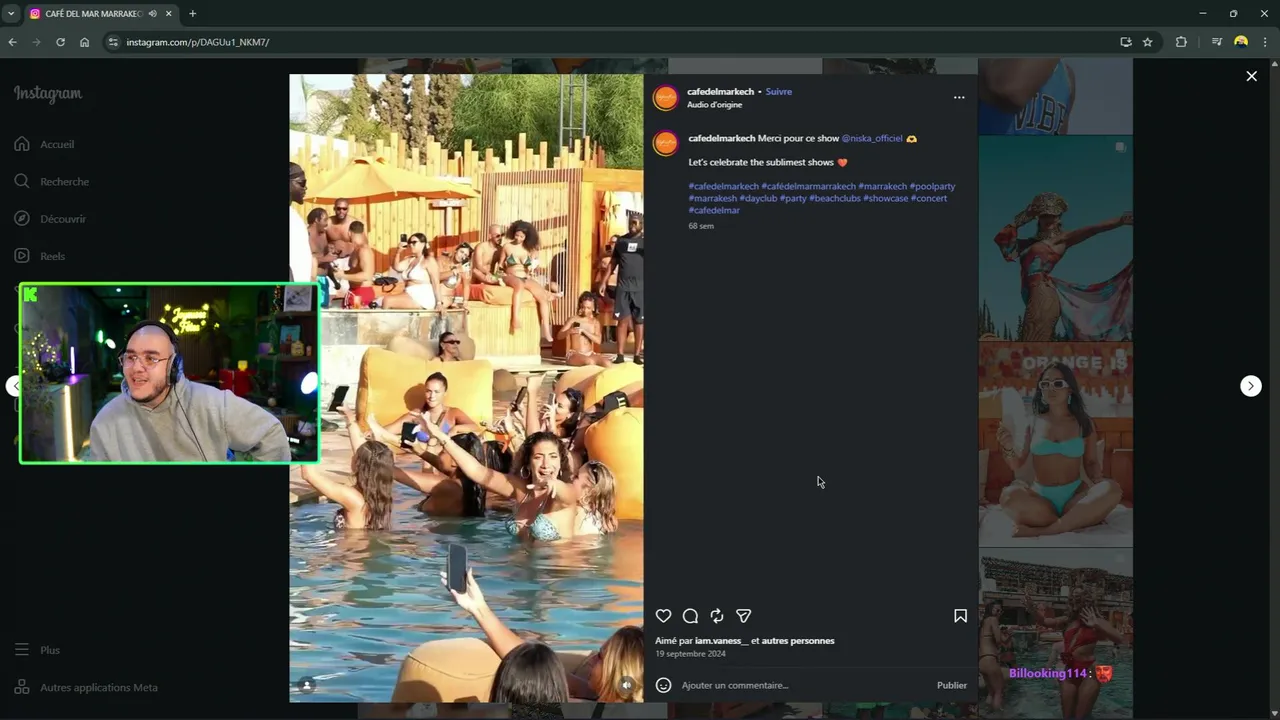Image resolution: width=1280 pixels, height=720 pixels.
Task: View autres personnes who liked
Action: (x=798, y=641)
